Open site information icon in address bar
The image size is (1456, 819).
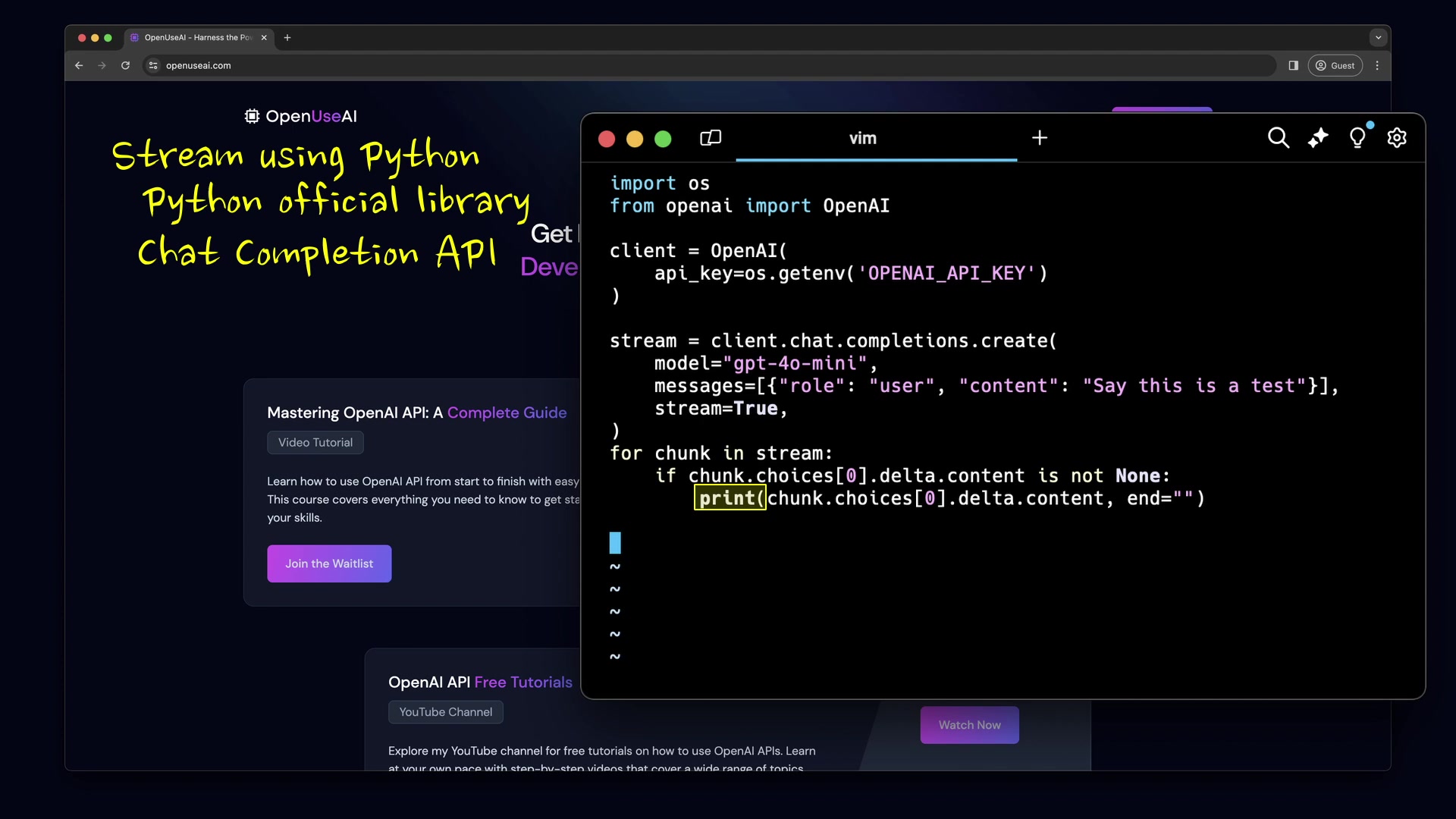[x=153, y=65]
